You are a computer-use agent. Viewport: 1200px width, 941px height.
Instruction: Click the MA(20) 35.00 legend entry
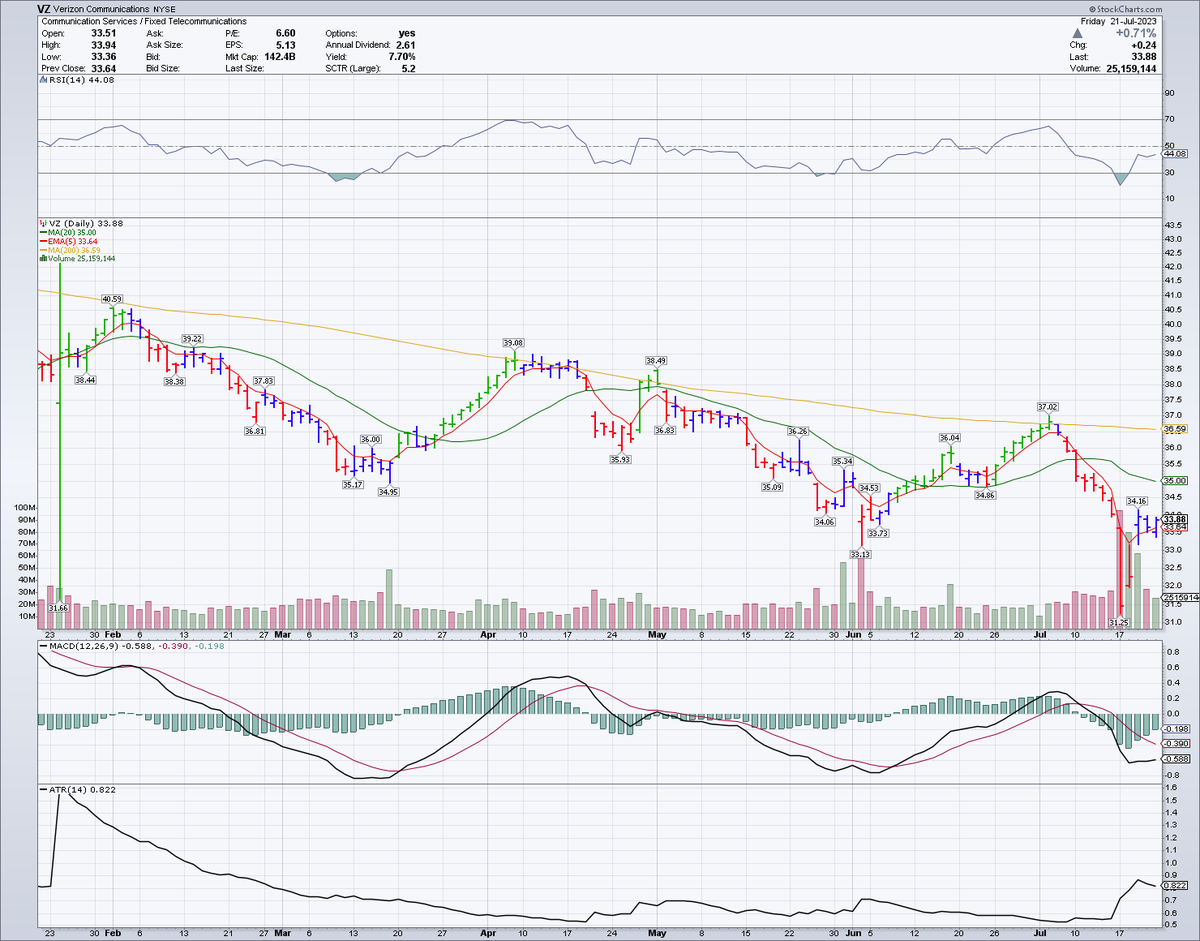tap(66, 232)
